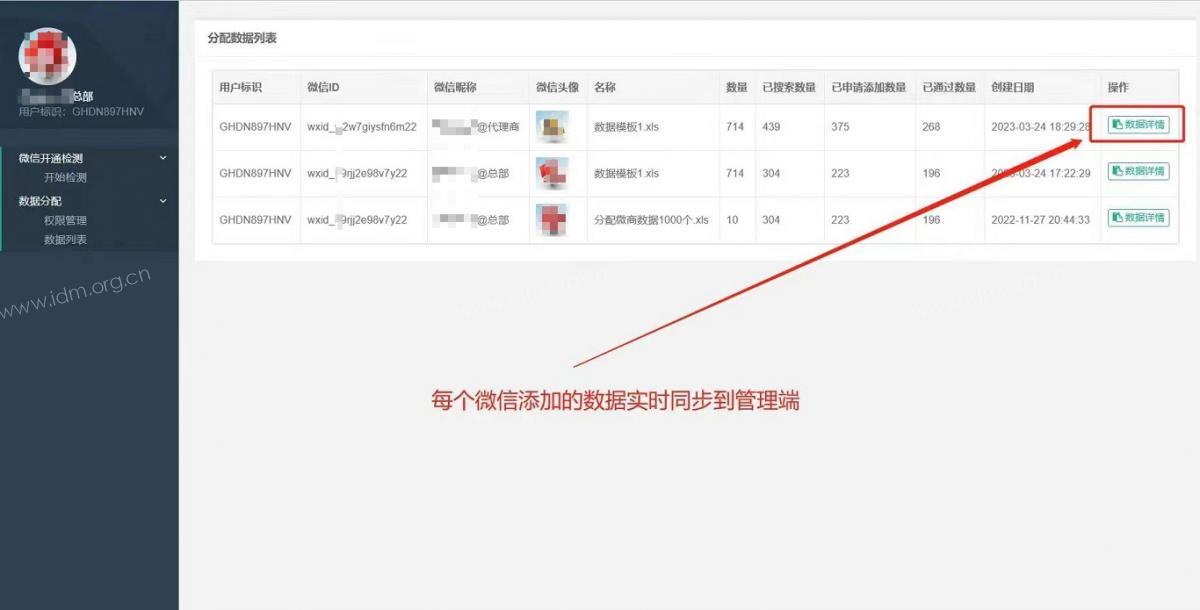This screenshot has height=610, width=1200.
Task: Open 开始检测 in the sidebar
Action: (x=65, y=177)
